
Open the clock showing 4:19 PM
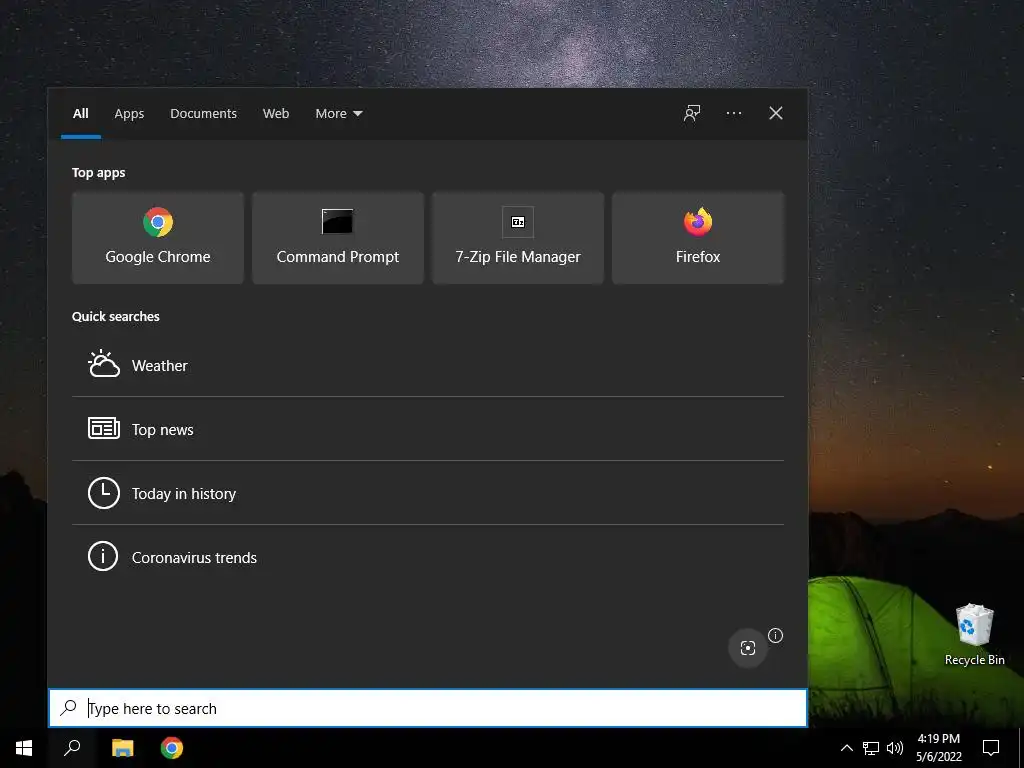coord(938,748)
